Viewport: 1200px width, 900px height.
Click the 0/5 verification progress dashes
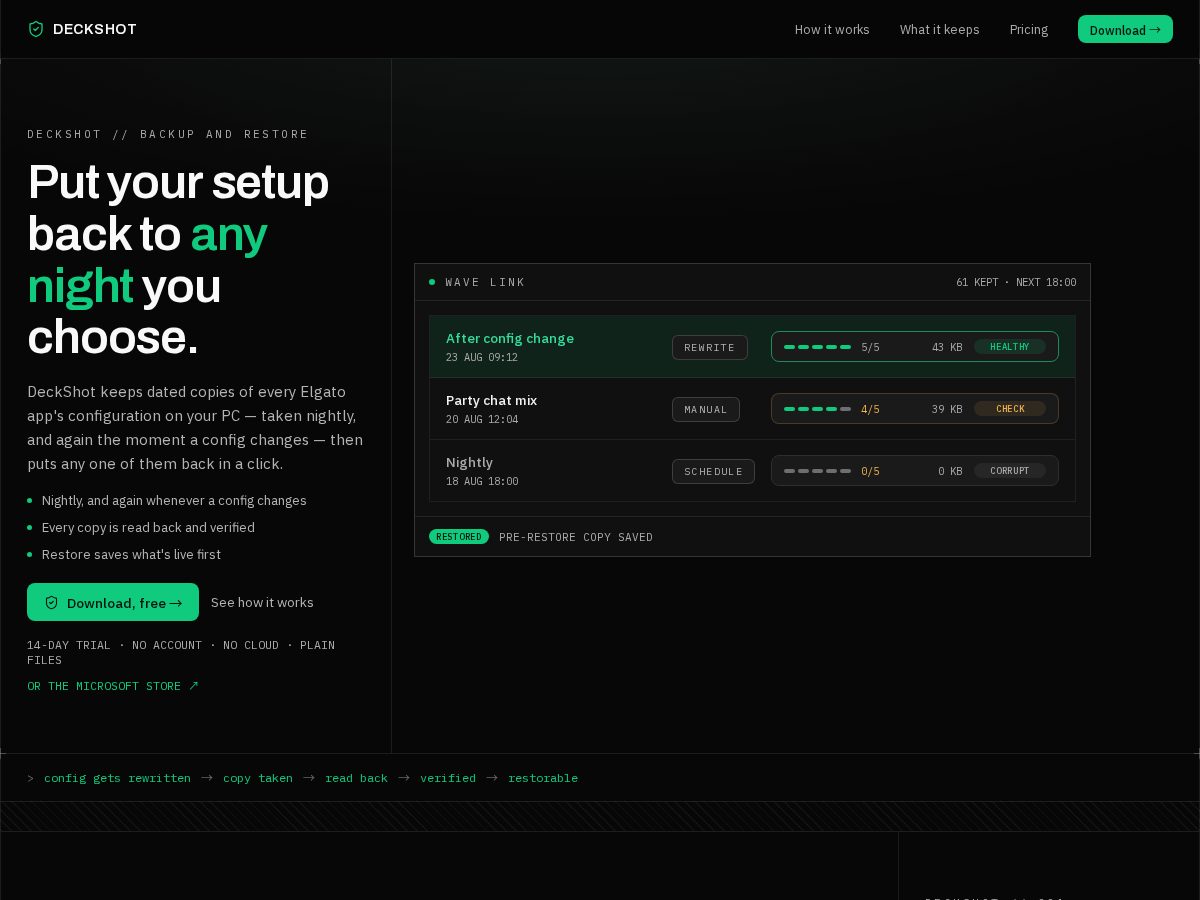(x=817, y=471)
